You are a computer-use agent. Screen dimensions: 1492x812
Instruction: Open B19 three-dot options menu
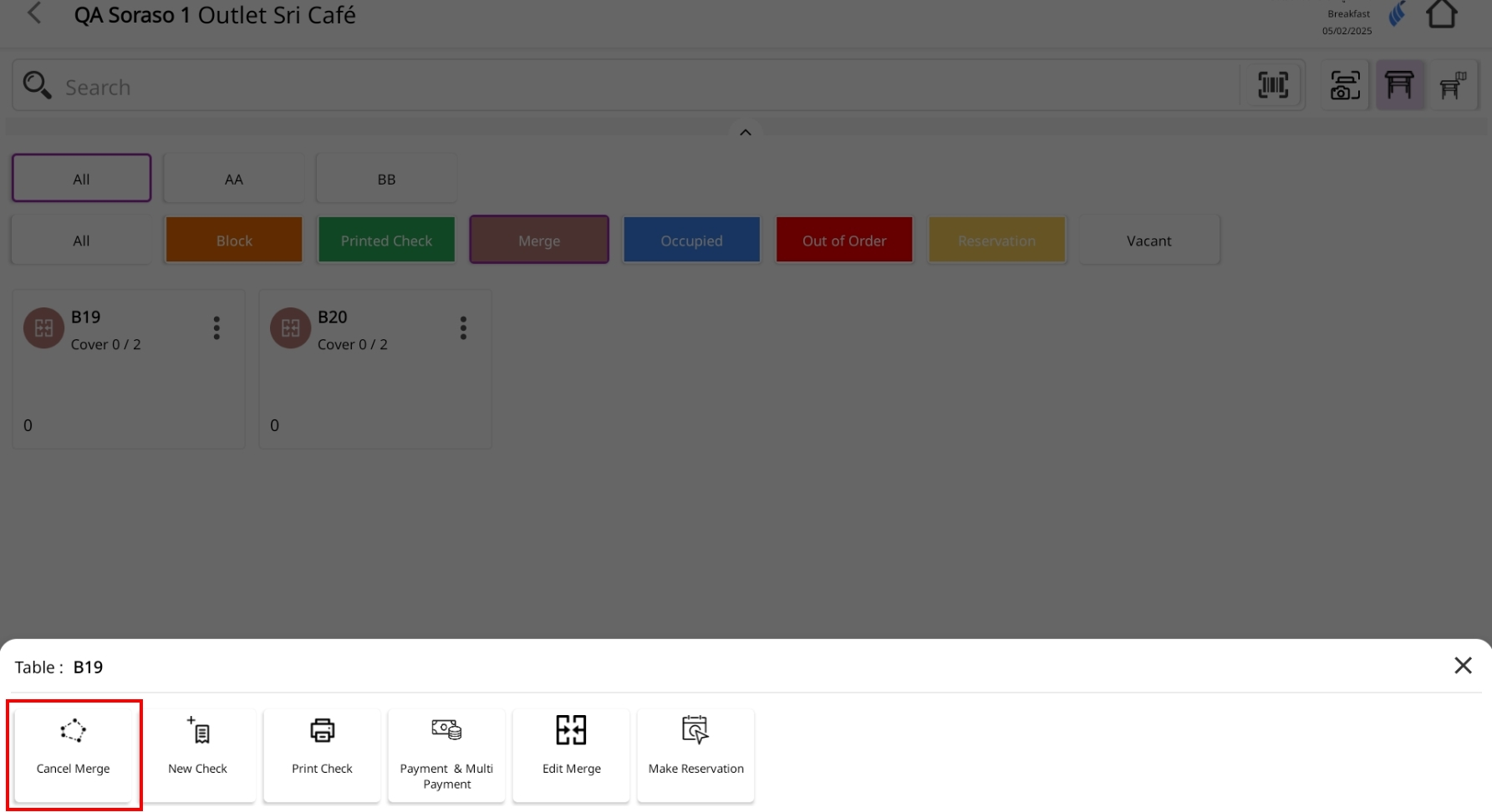point(216,328)
